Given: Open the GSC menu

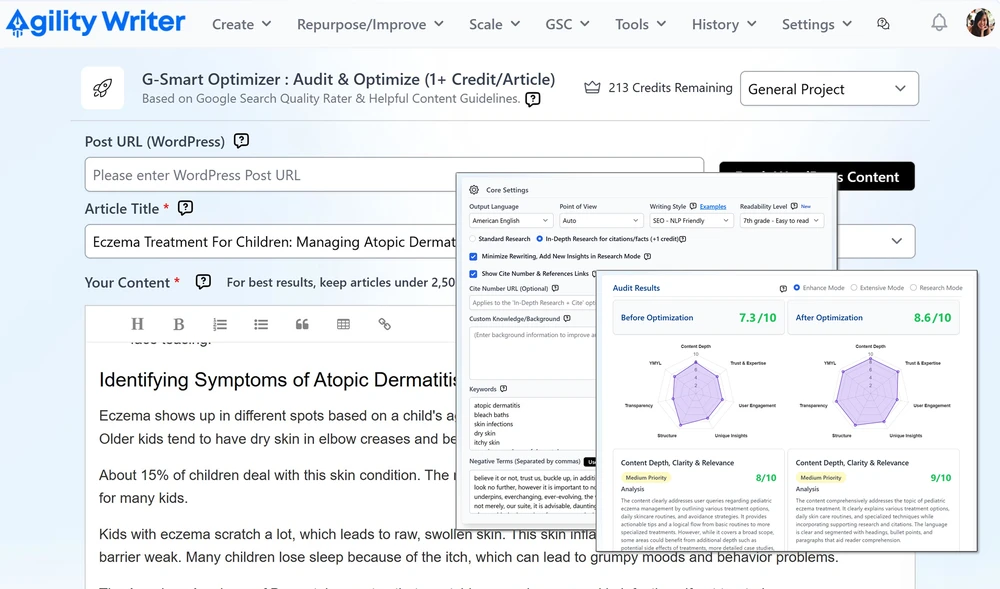Looking at the screenshot, I should coord(567,24).
